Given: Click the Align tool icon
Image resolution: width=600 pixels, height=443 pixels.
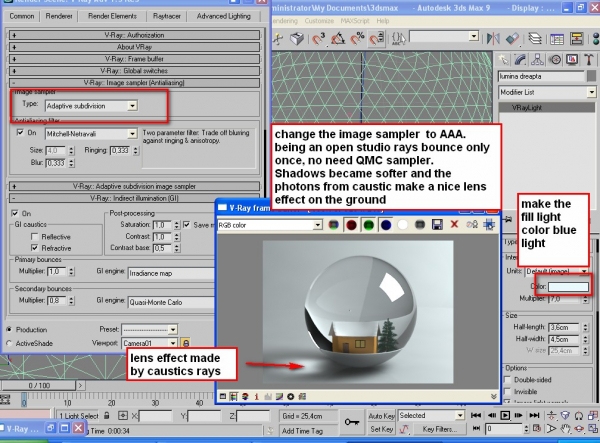Looking at the screenshot, I should tap(512, 38).
